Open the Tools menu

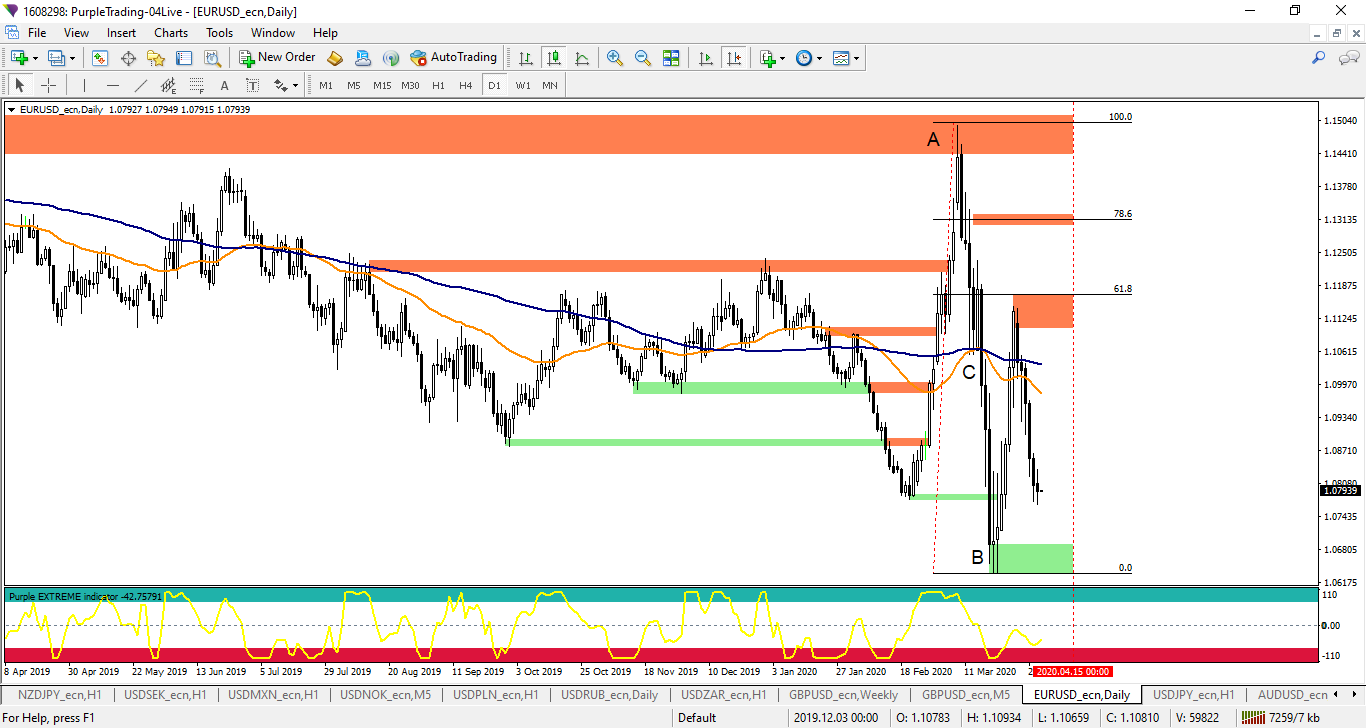tap(219, 33)
